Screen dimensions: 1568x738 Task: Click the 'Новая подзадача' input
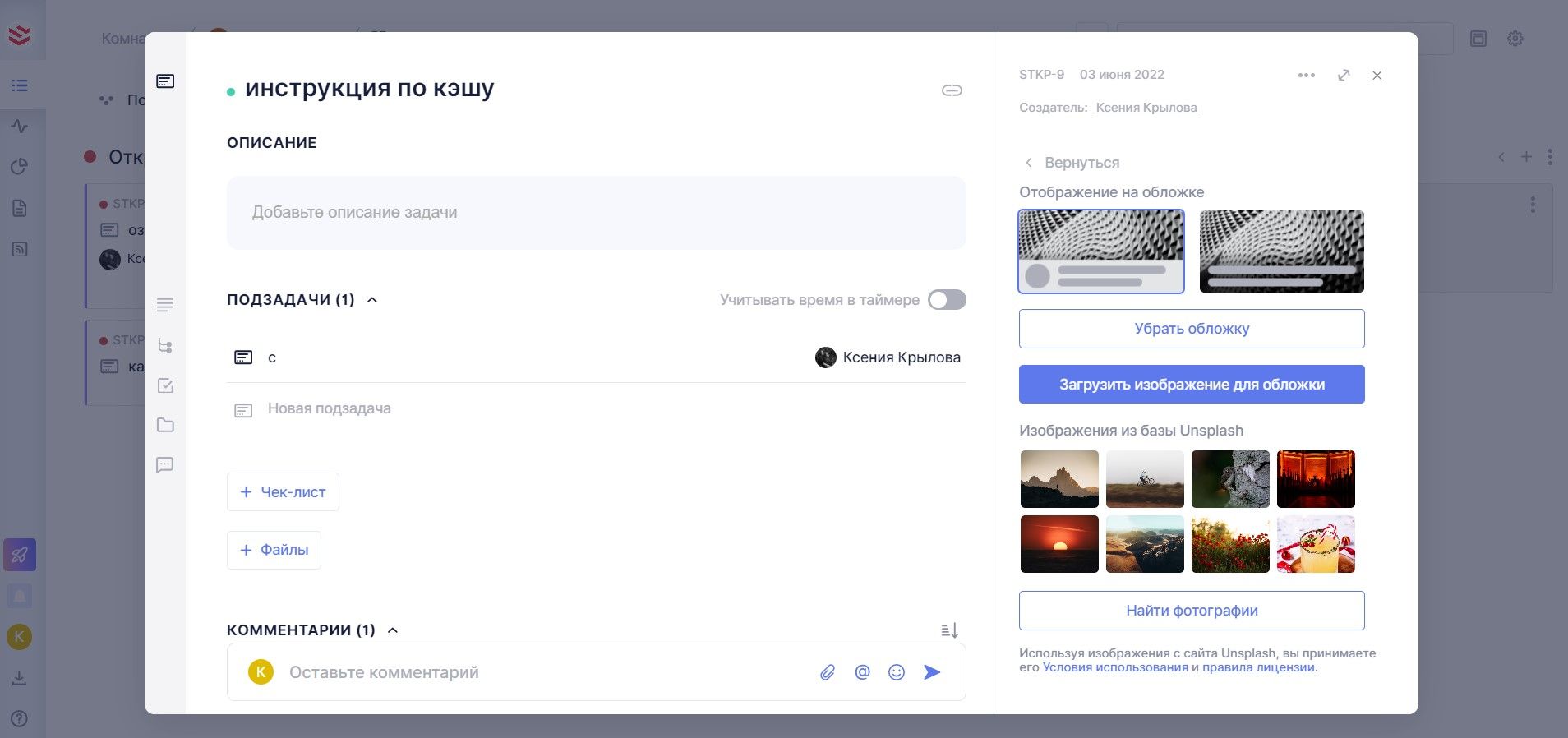pyautogui.click(x=329, y=408)
